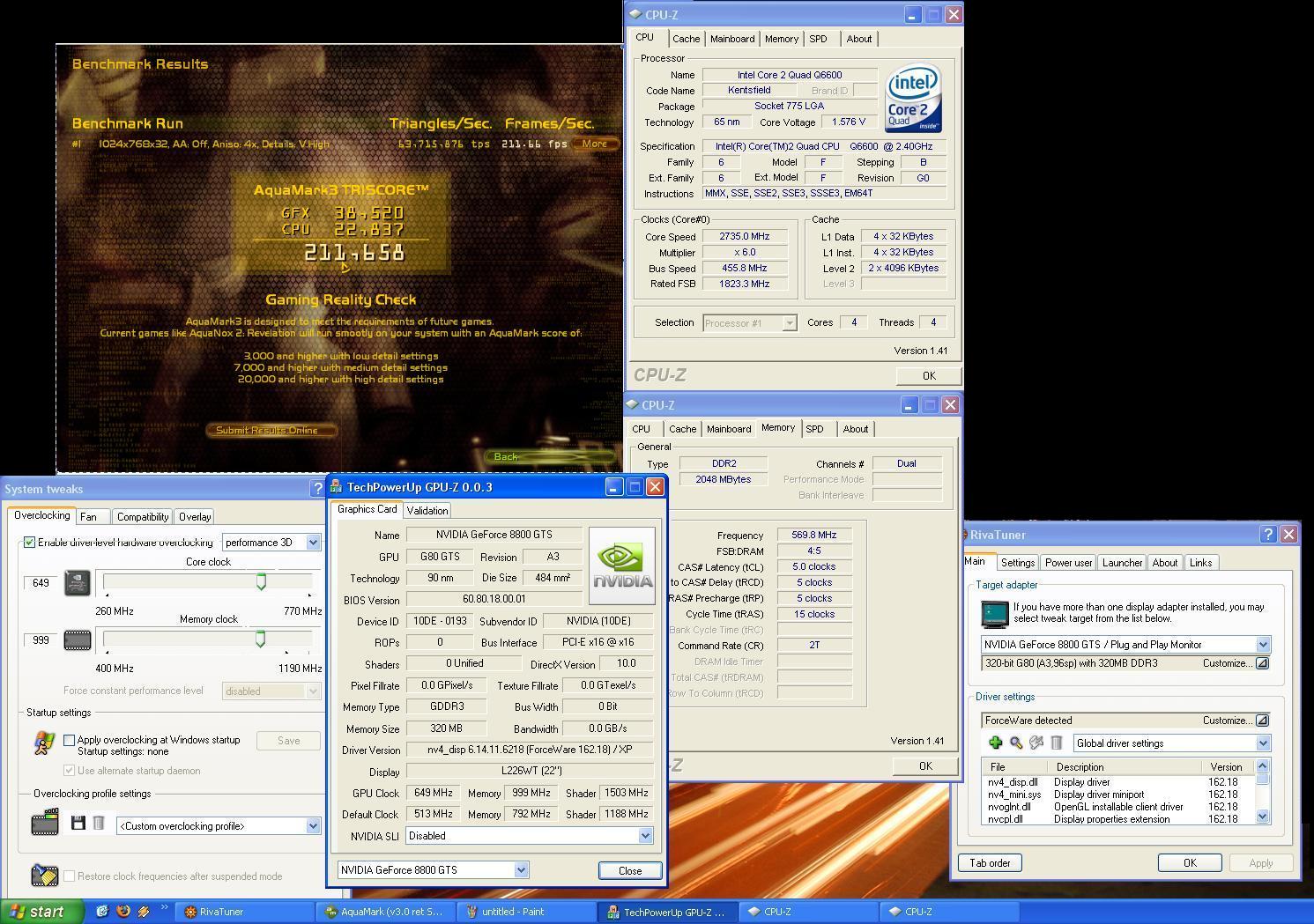The height and width of the screenshot is (924, 1314).
Task: Click the More button beside 211.66 fps
Action: coord(595,144)
